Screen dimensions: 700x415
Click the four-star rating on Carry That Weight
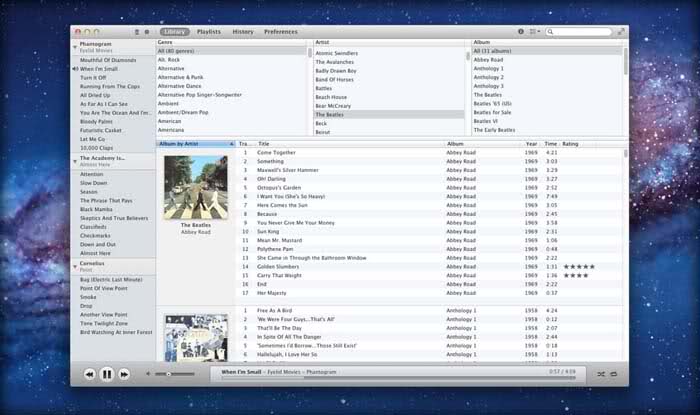click(x=576, y=275)
